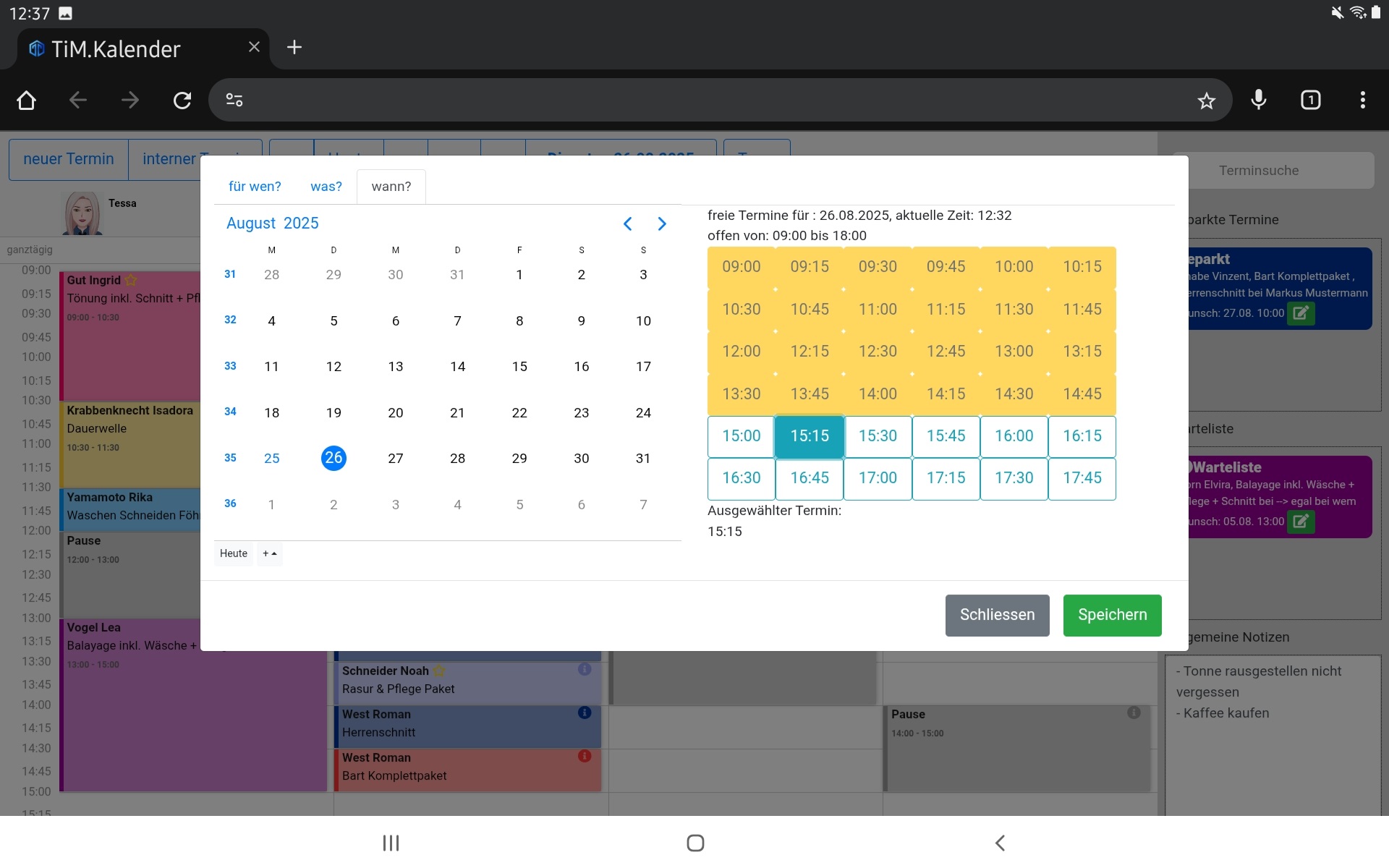Save the appointment with Speichern
The image size is (1389, 868).
pyautogui.click(x=1112, y=615)
